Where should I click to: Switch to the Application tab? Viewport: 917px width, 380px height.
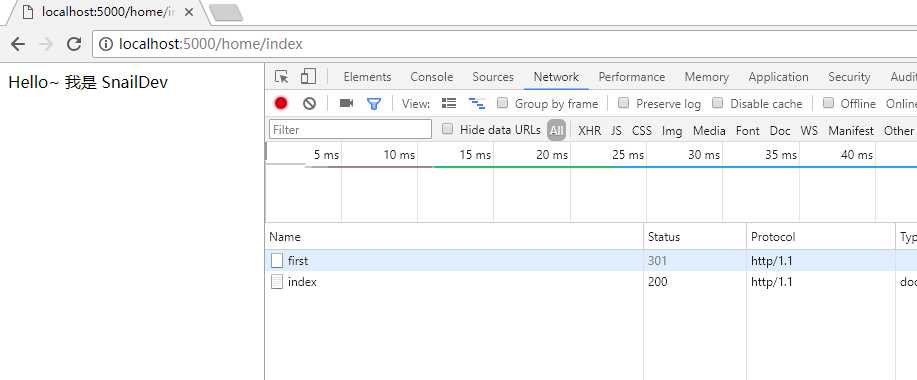(x=778, y=77)
